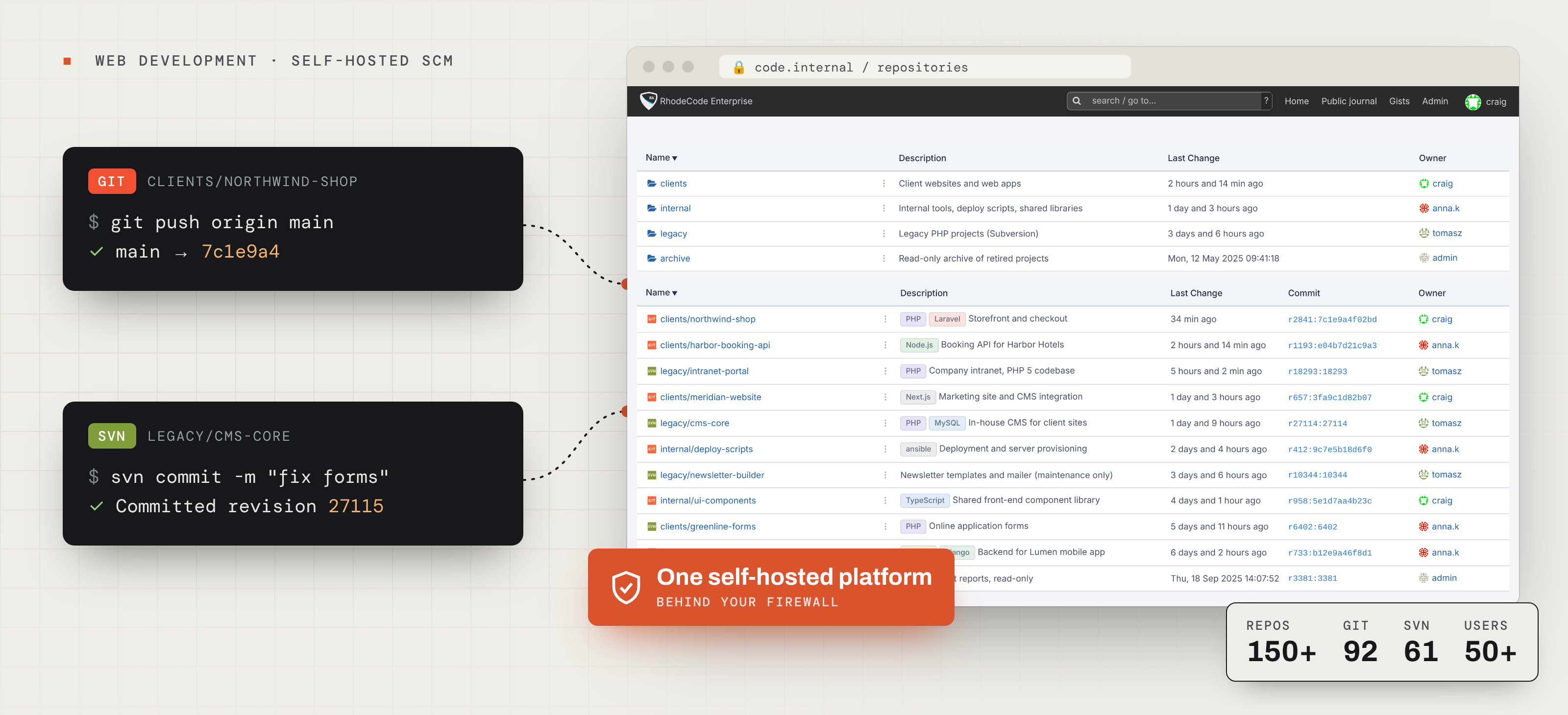
Task: Sort repository groups by Name header
Action: click(661, 158)
